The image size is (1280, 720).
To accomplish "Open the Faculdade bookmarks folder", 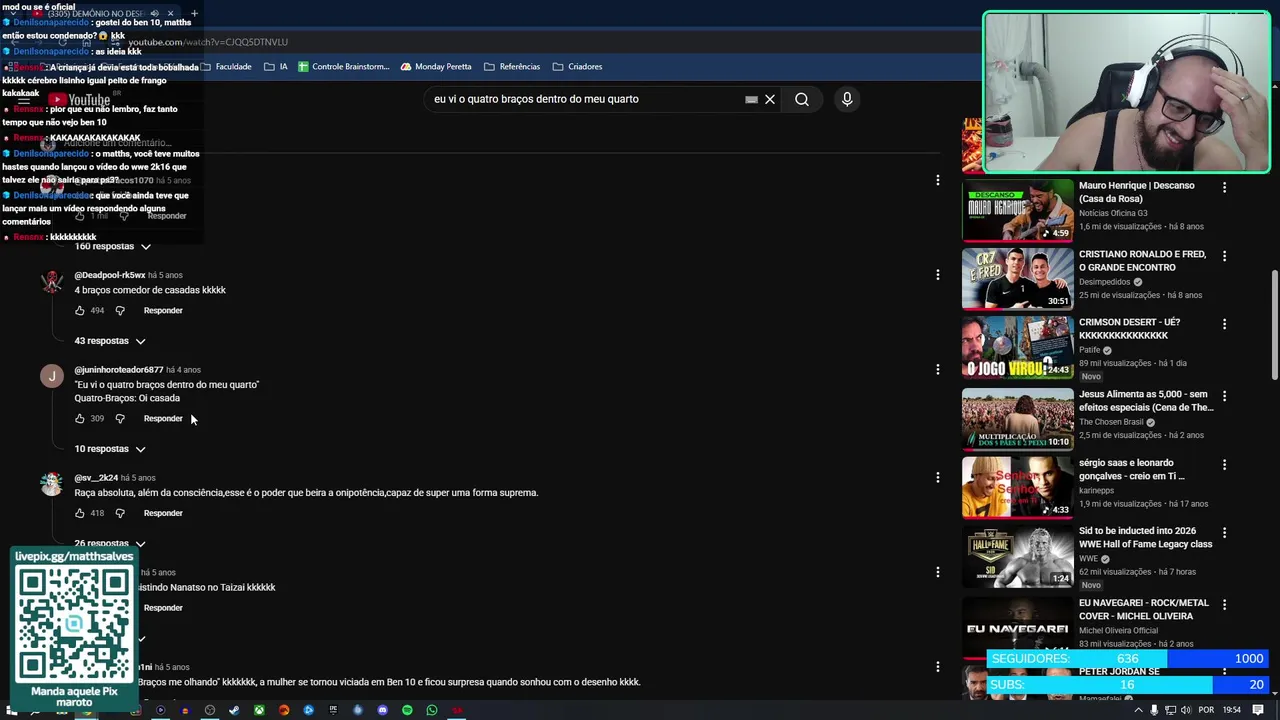I will coord(226,67).
